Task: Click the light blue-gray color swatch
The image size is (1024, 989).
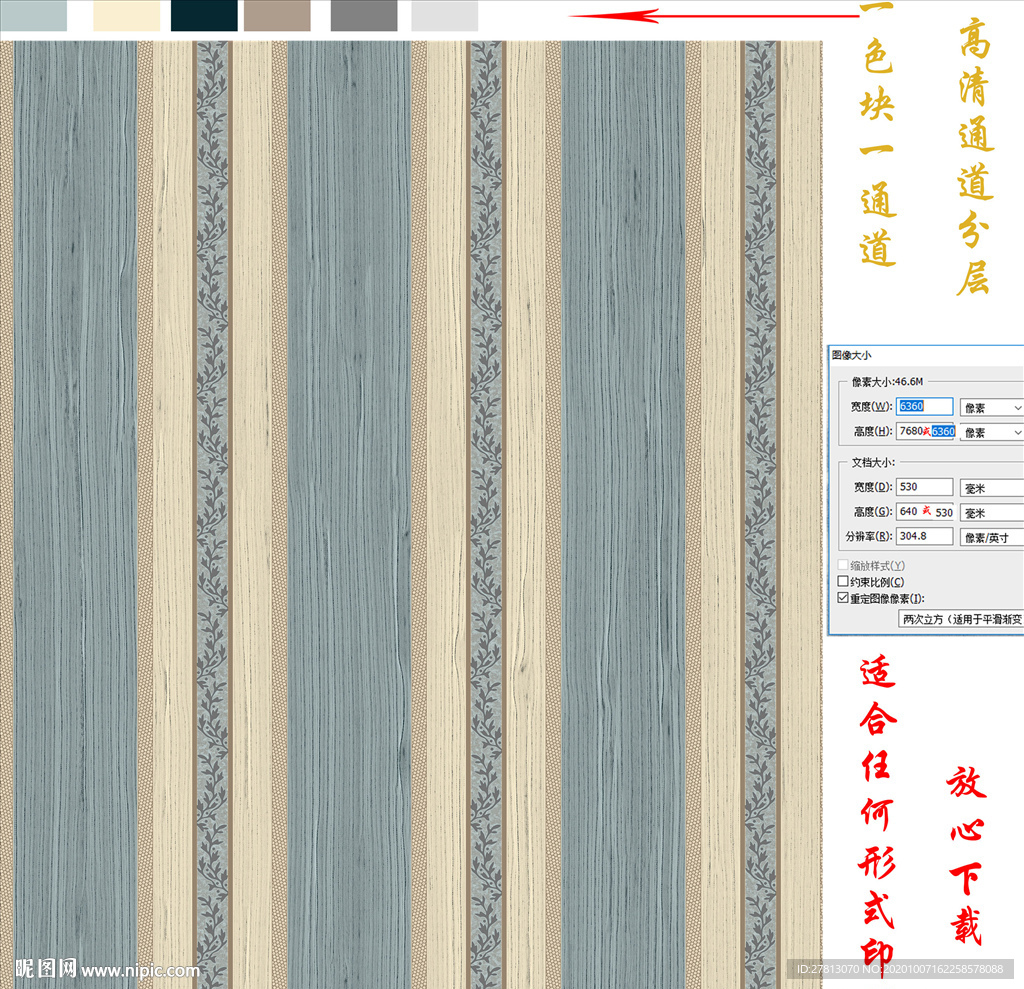Action: (33, 15)
